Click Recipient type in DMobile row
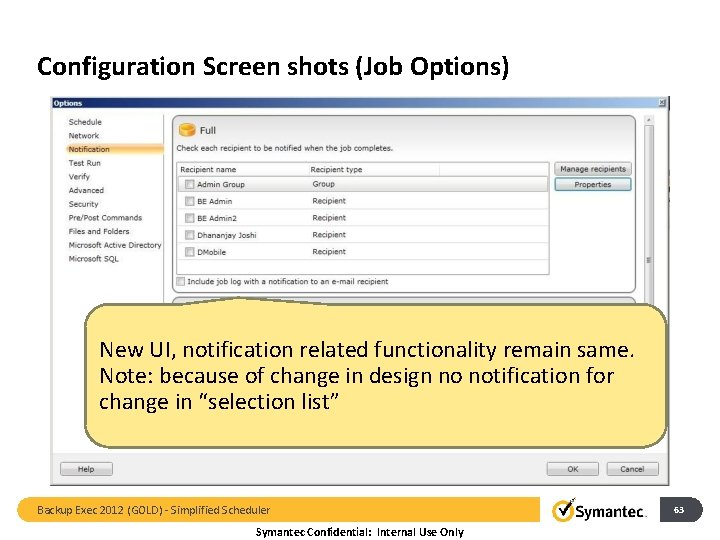Screen dimensions: 720x540 pos(329,252)
